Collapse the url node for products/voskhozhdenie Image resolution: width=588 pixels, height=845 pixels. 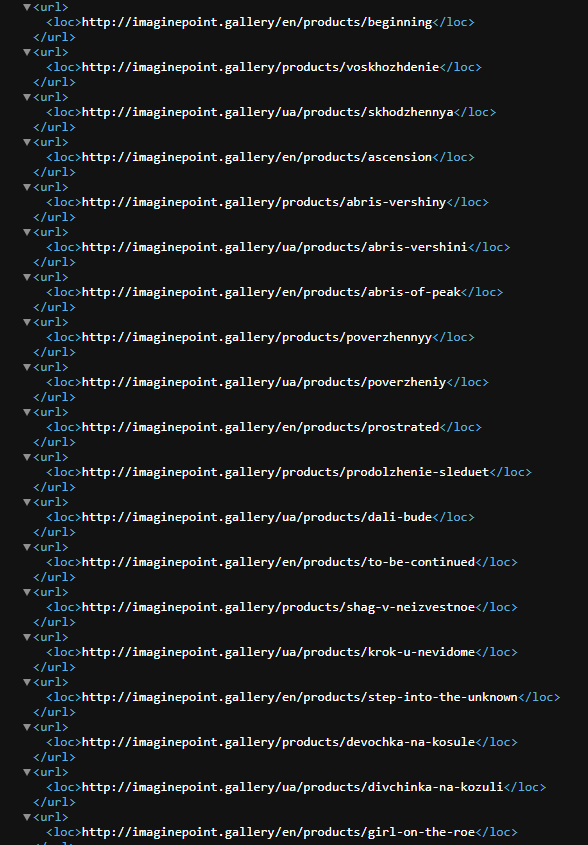27,52
